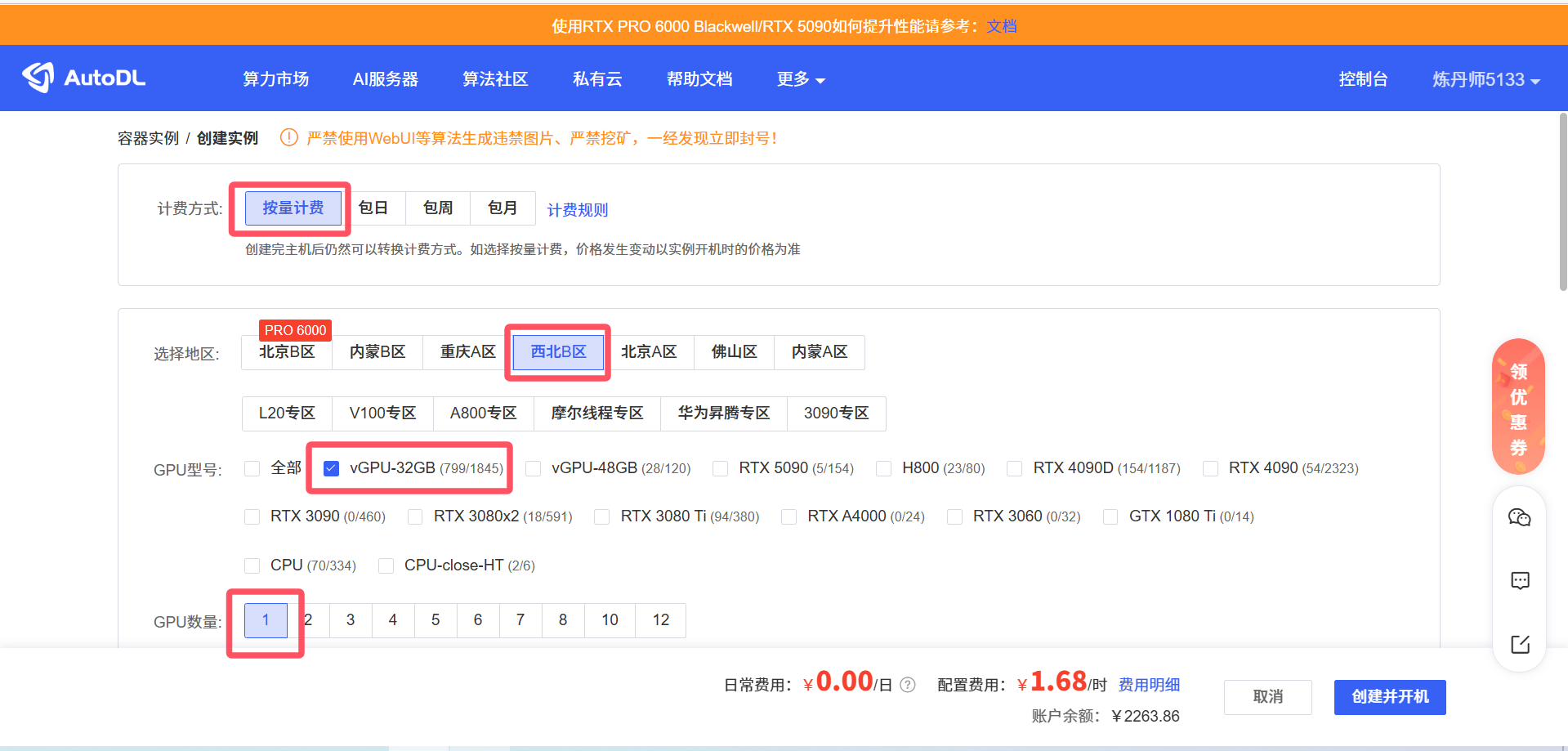
Task: Select GPU quantity 8
Action: coord(562,620)
